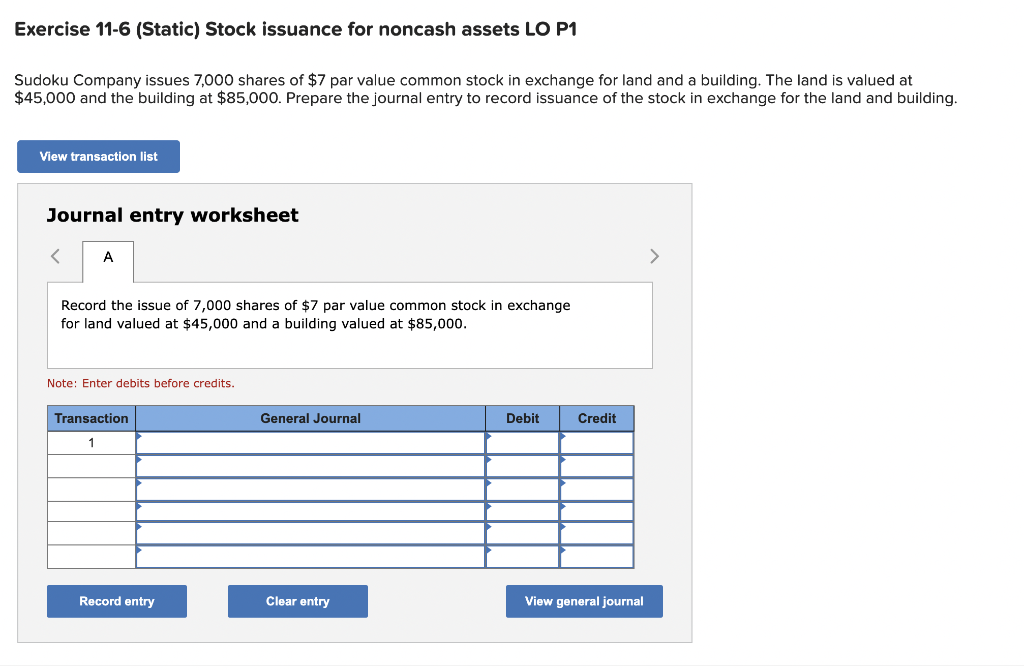The image size is (1024, 670).
Task: Click the right navigation chevron
Action: click(655, 256)
